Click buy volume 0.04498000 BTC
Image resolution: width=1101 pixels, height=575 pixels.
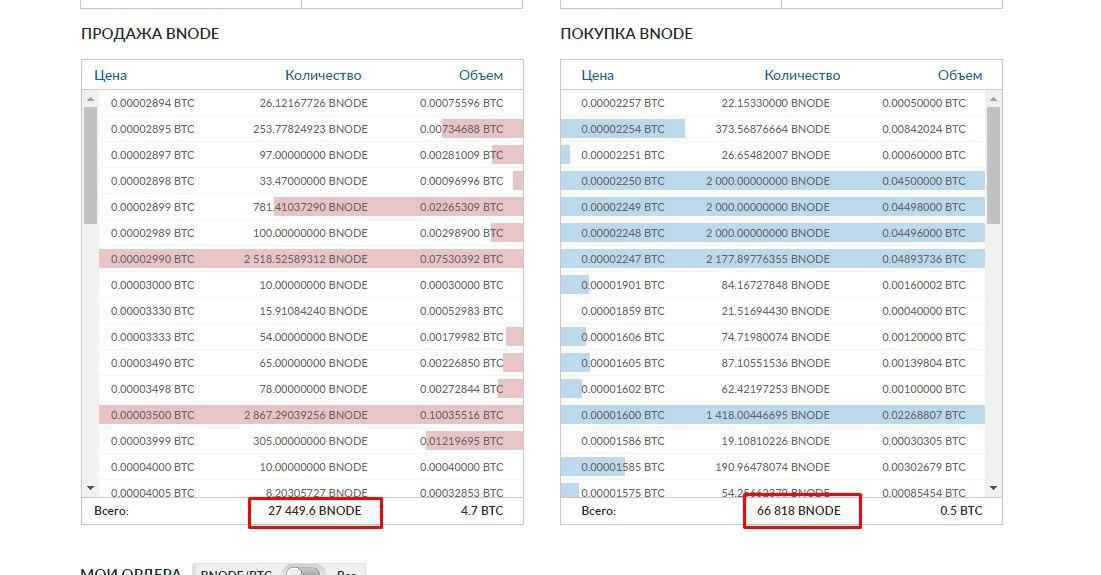(x=924, y=207)
